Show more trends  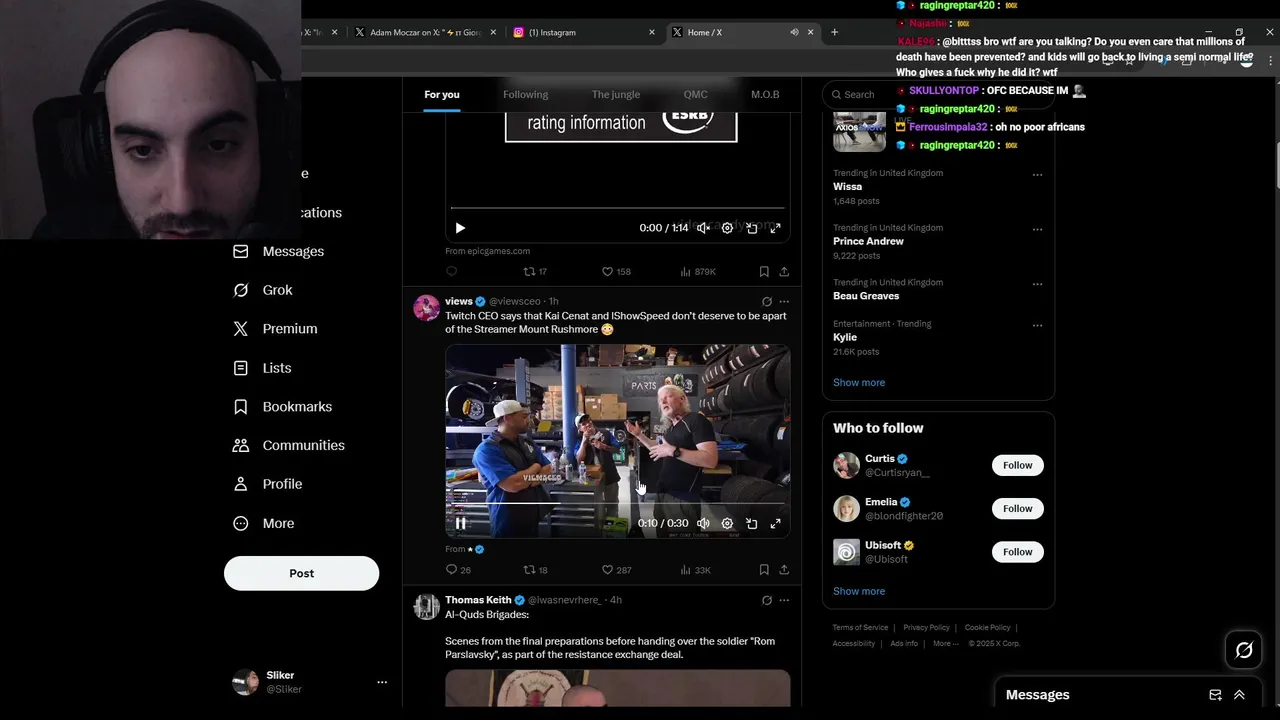(859, 382)
